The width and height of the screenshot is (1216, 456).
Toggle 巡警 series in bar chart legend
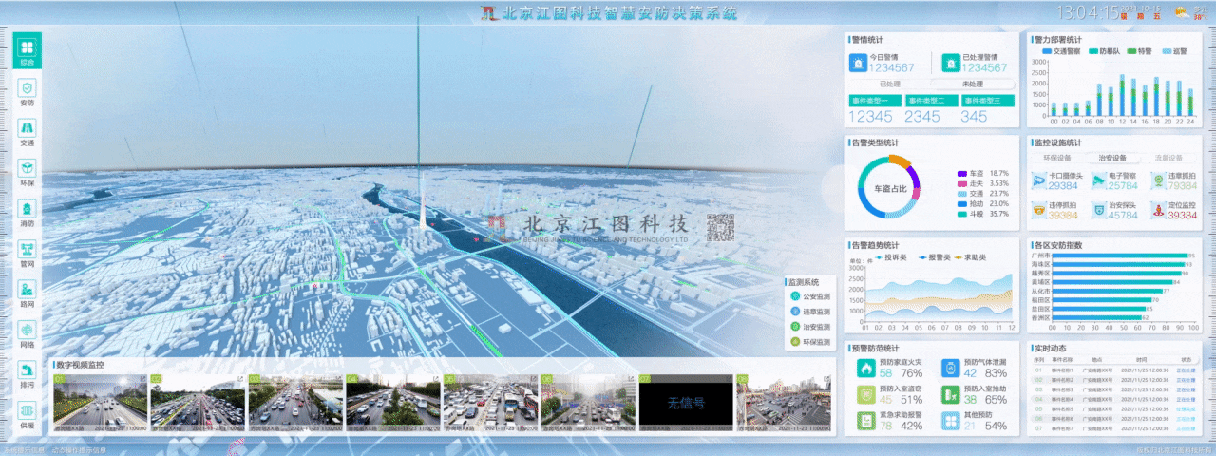point(1173,50)
